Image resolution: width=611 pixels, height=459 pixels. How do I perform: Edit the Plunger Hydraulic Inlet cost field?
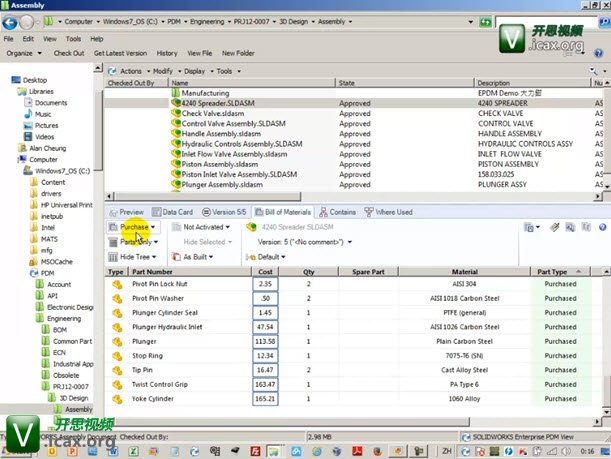click(265, 327)
